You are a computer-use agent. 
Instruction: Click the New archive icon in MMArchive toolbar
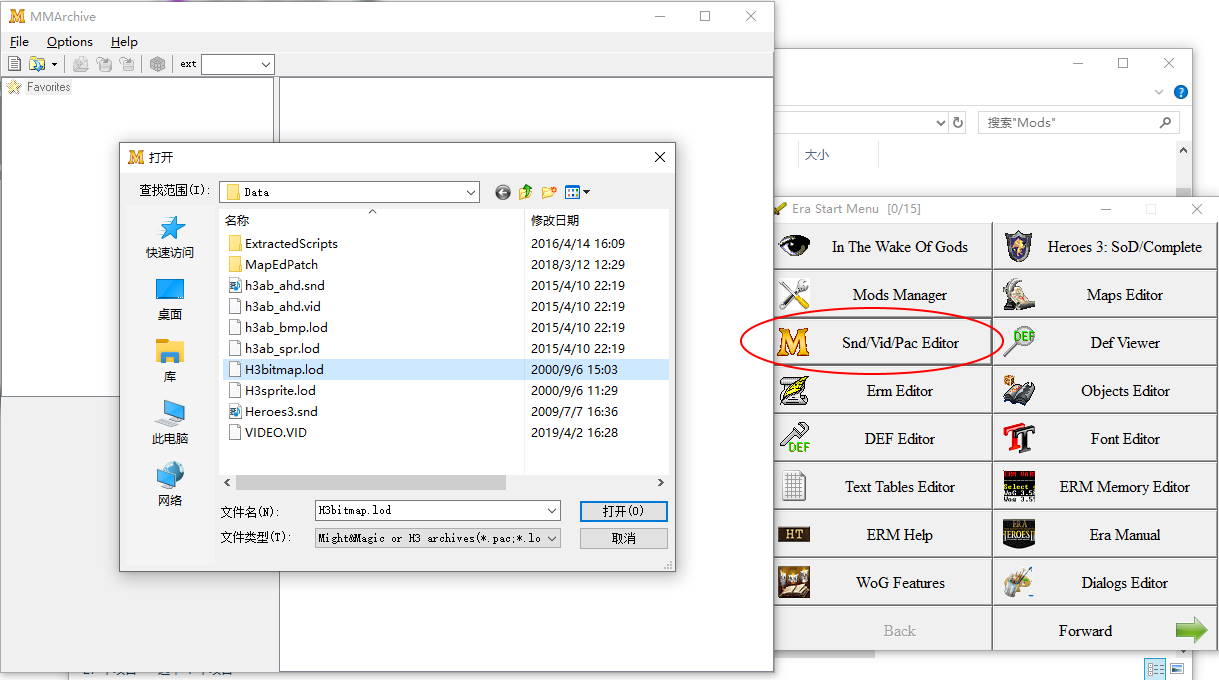15,64
